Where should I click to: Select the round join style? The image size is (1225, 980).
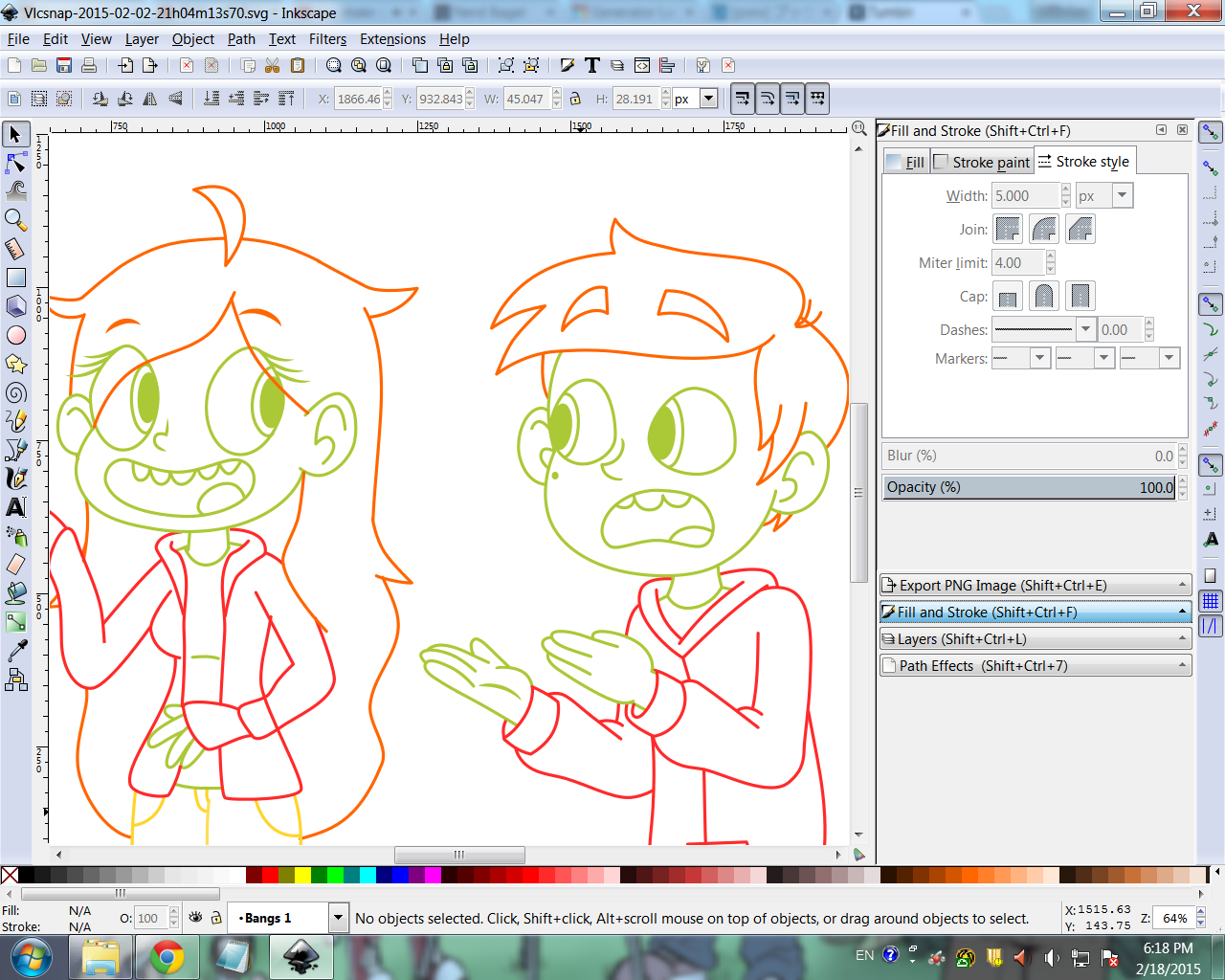click(1044, 229)
